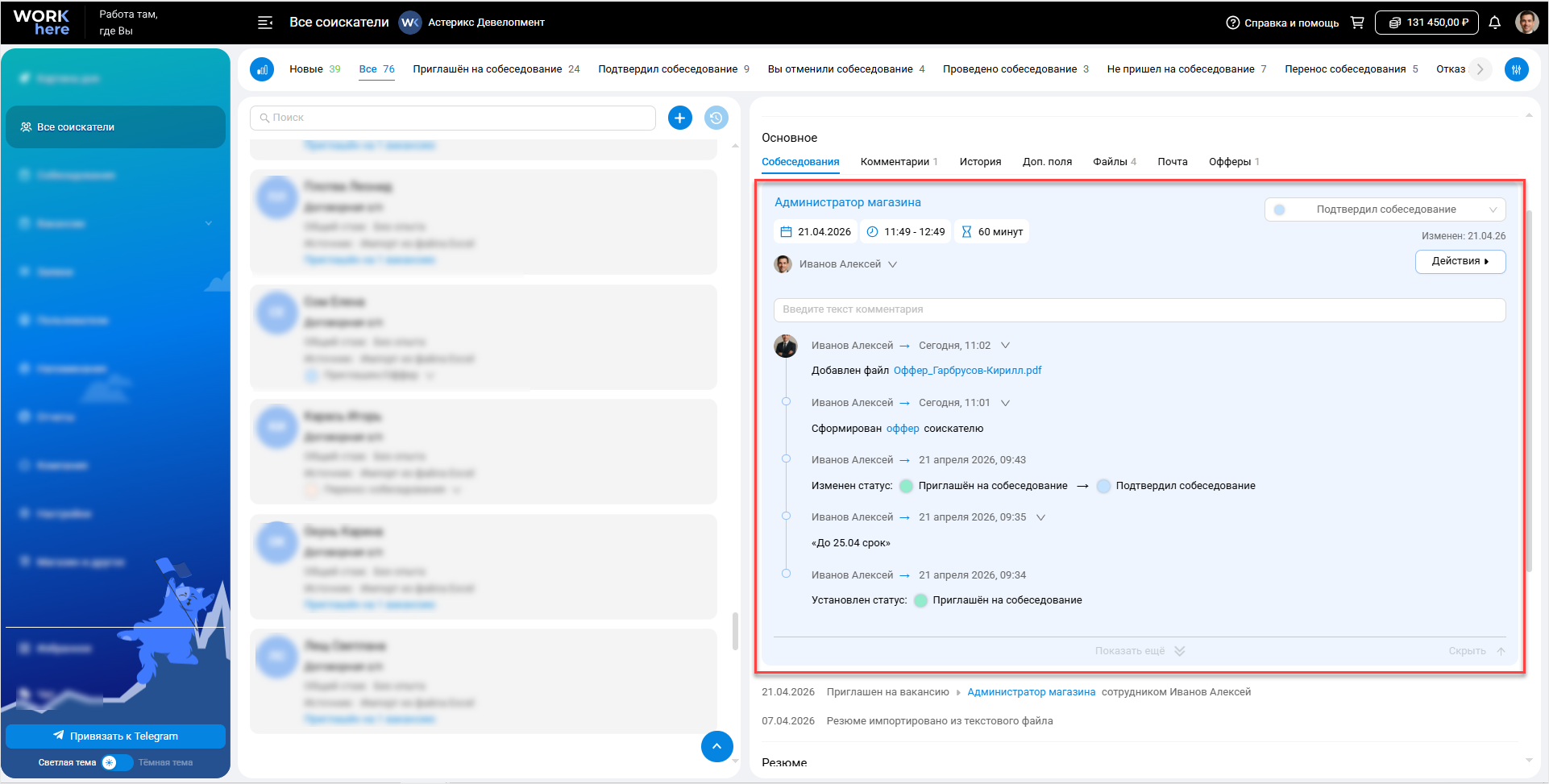The image size is (1549, 784).
Task: Open the interview status dropdown Подтвердил собеседование
Action: pyautogui.click(x=1385, y=209)
